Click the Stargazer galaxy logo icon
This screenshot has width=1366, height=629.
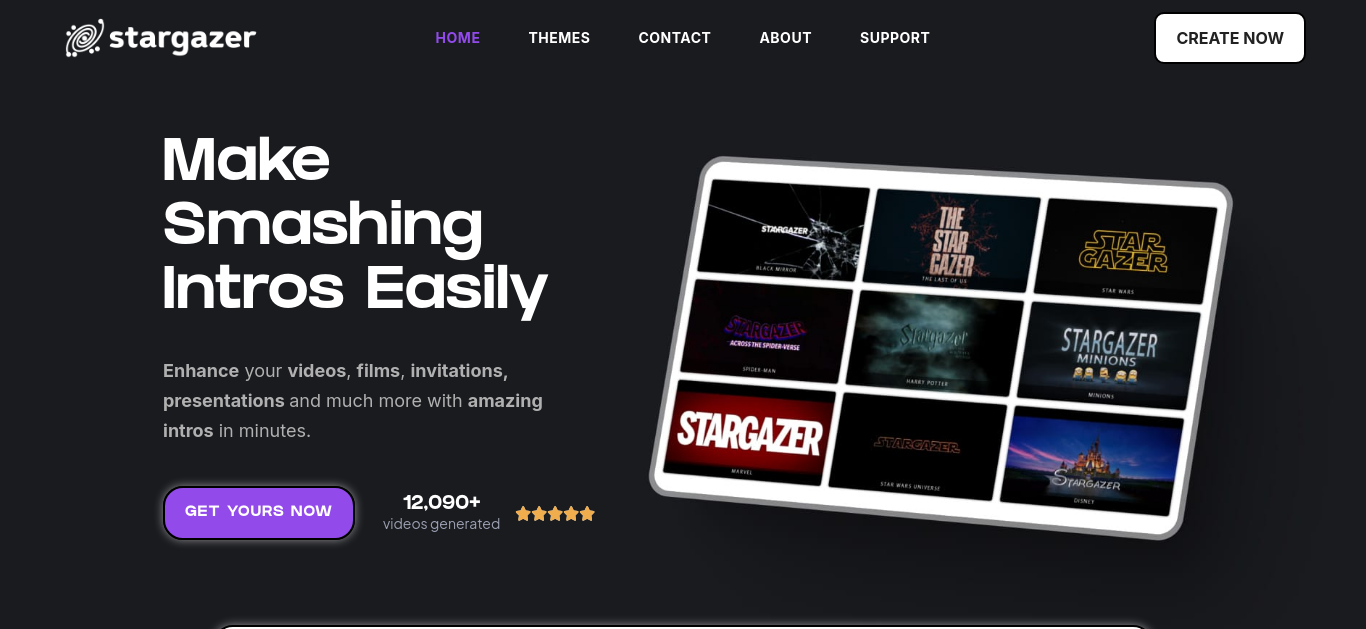[85, 38]
